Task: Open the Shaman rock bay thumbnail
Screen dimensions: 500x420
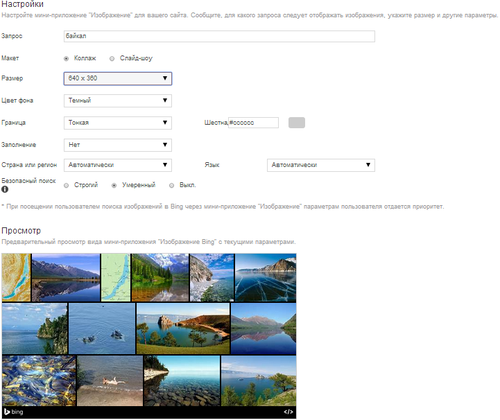Action: 183,329
